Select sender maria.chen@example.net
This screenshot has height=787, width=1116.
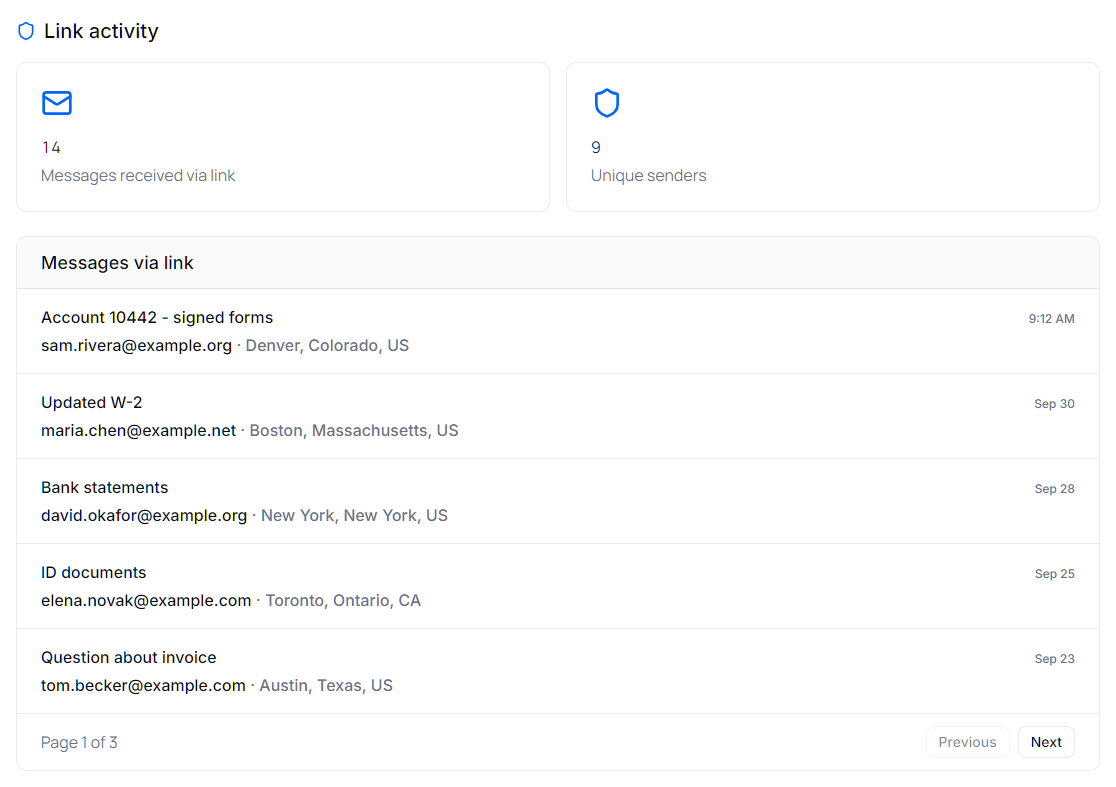click(x=139, y=431)
